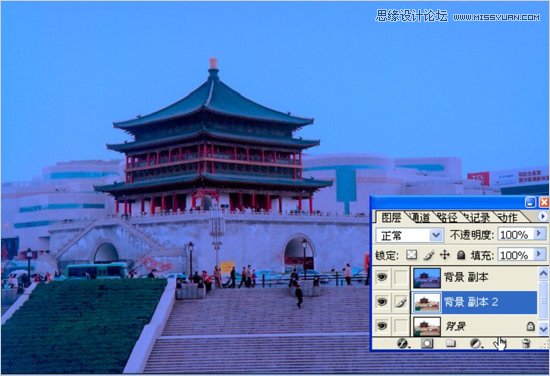Select the layer name 背景 副本

pyautogui.click(x=466, y=277)
